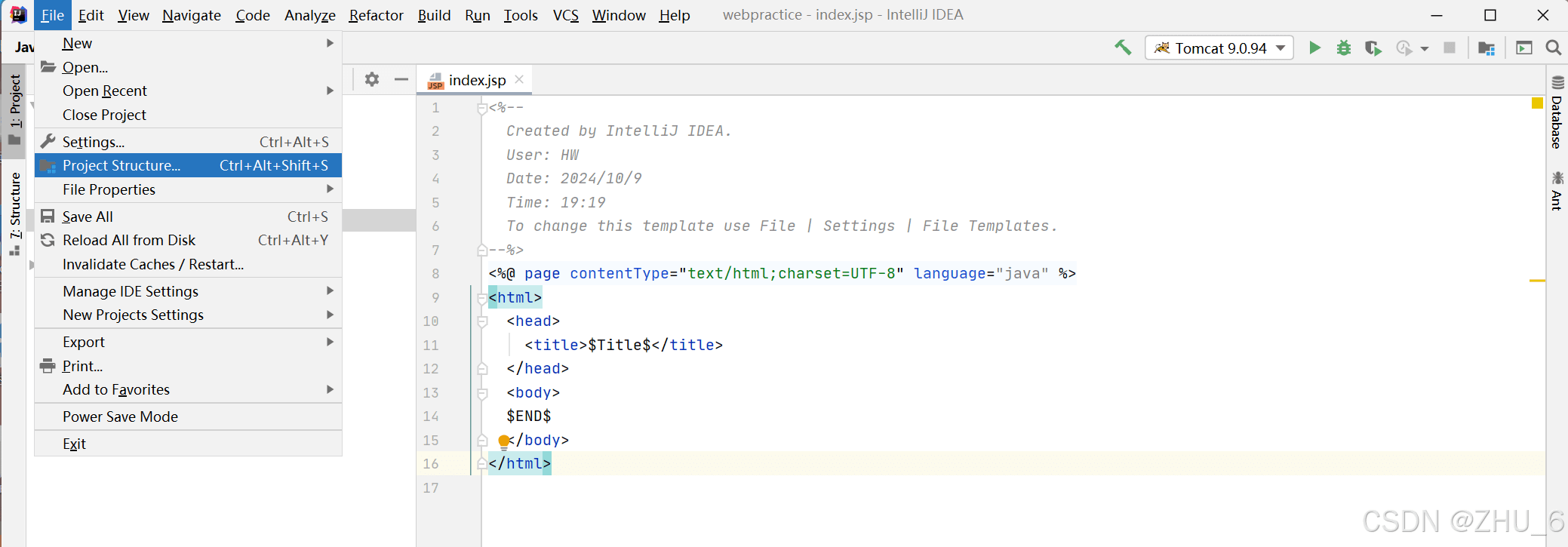The image size is (1568, 547).
Task: Open the Navigate menu in menu bar
Action: (x=192, y=15)
